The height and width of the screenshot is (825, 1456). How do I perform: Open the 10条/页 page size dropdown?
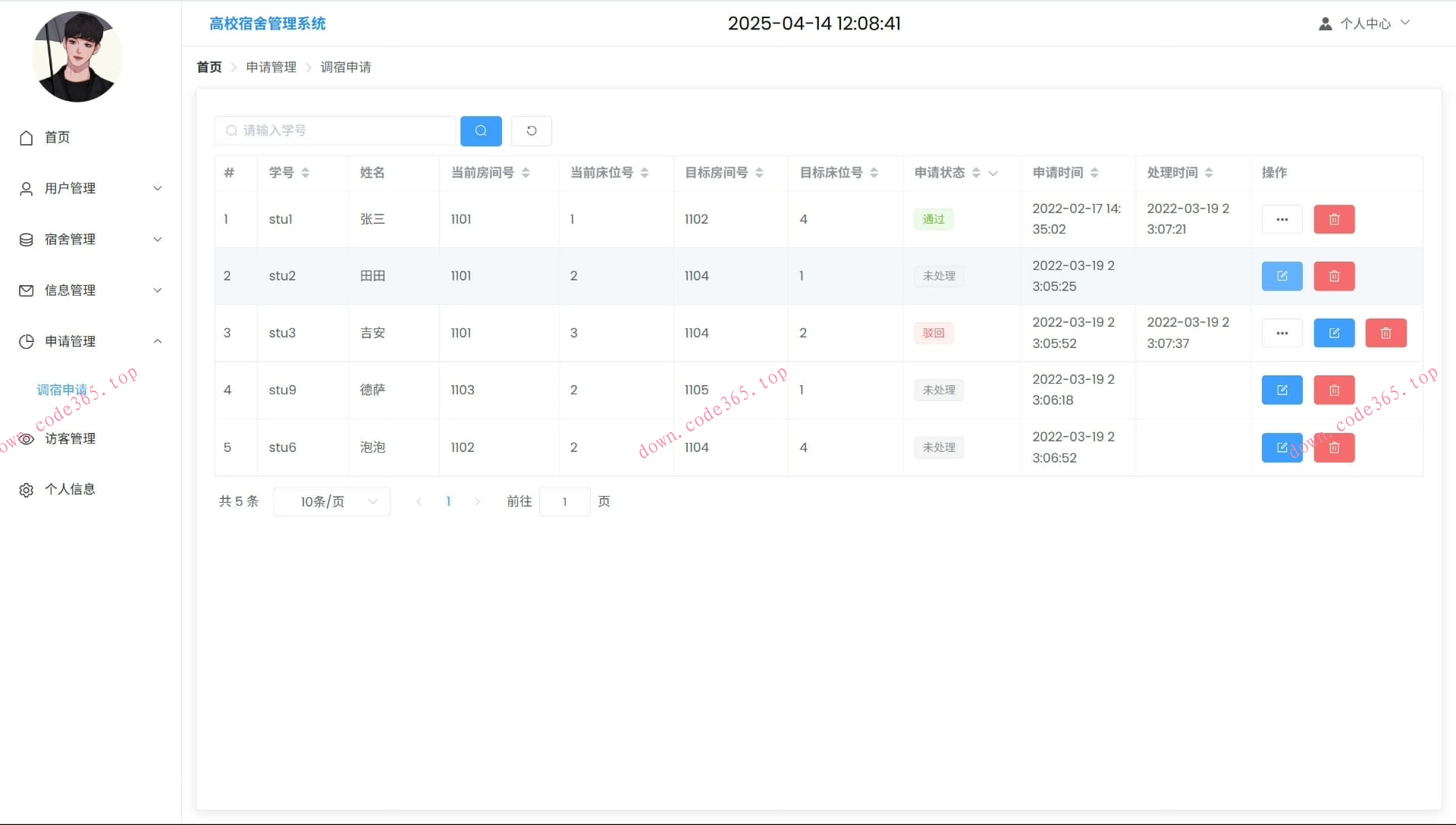[x=331, y=501]
